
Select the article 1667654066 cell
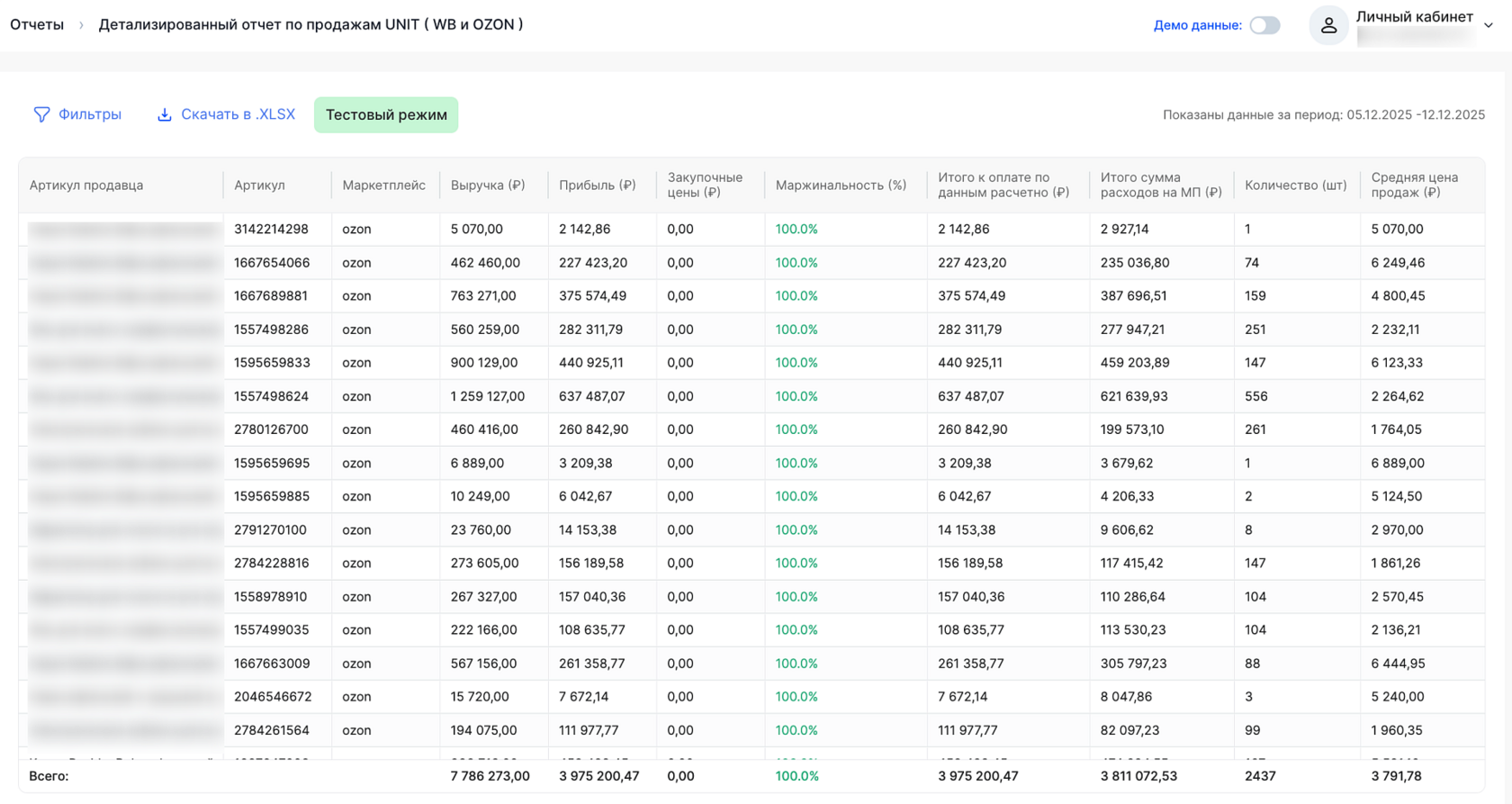click(272, 263)
